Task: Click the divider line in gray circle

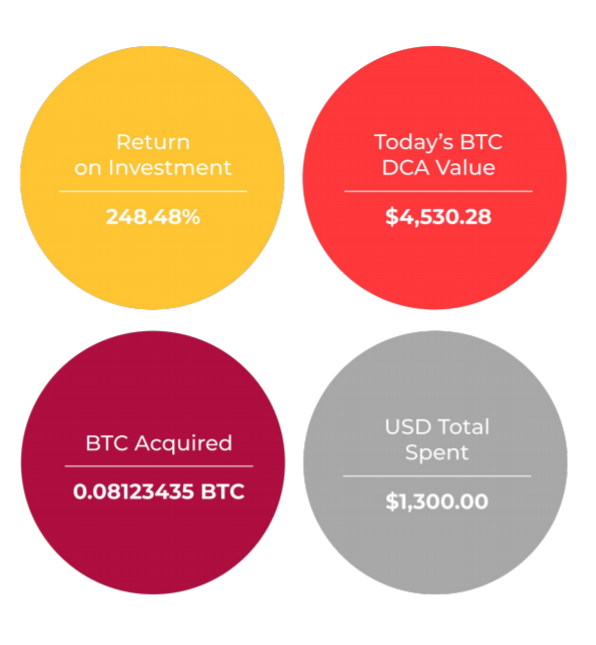Action: click(x=437, y=476)
